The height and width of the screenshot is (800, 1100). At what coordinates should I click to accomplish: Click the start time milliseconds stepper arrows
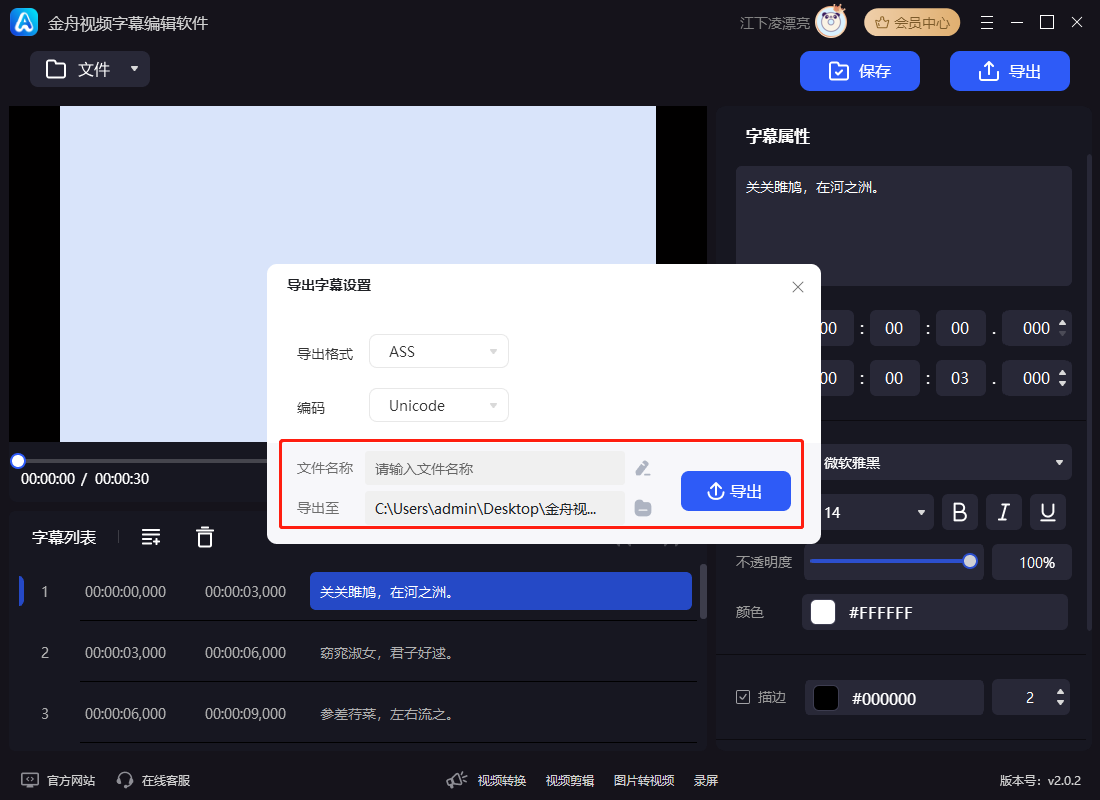click(1062, 328)
